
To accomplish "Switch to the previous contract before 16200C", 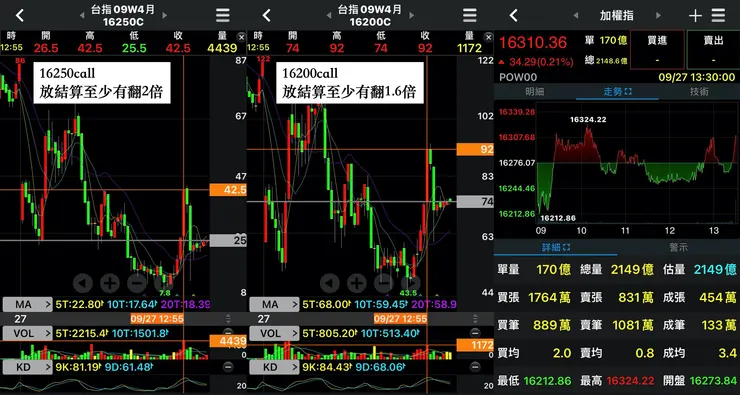I will click(329, 16).
